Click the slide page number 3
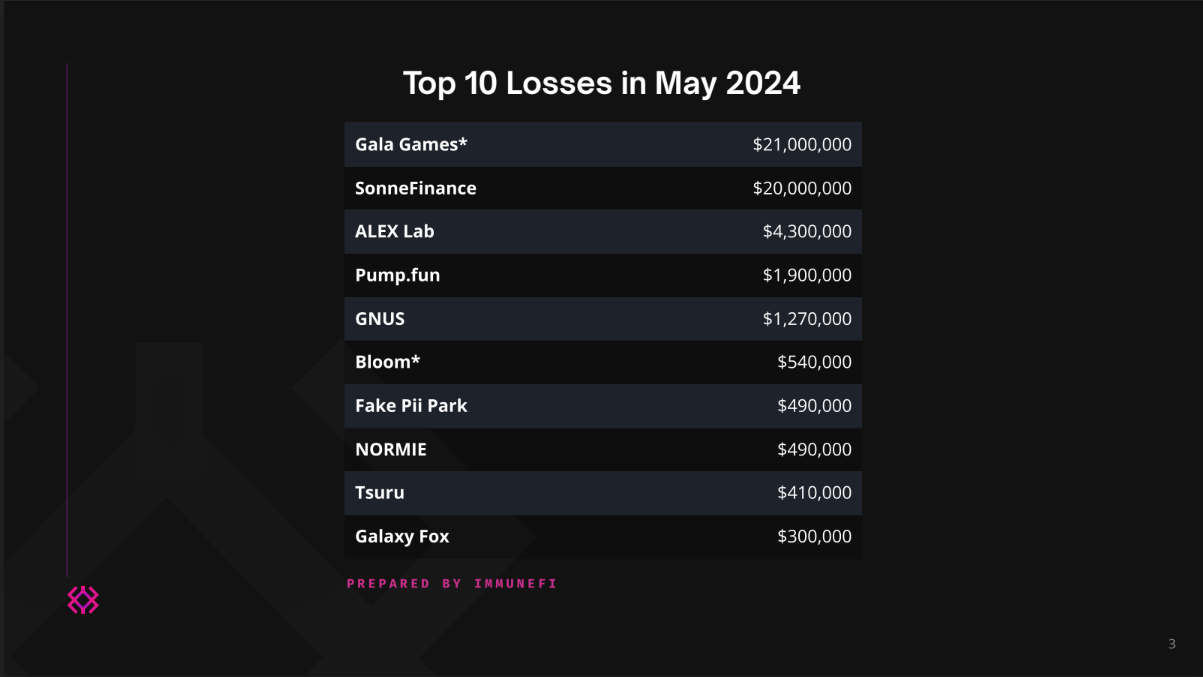This screenshot has height=677, width=1203. point(1172,644)
